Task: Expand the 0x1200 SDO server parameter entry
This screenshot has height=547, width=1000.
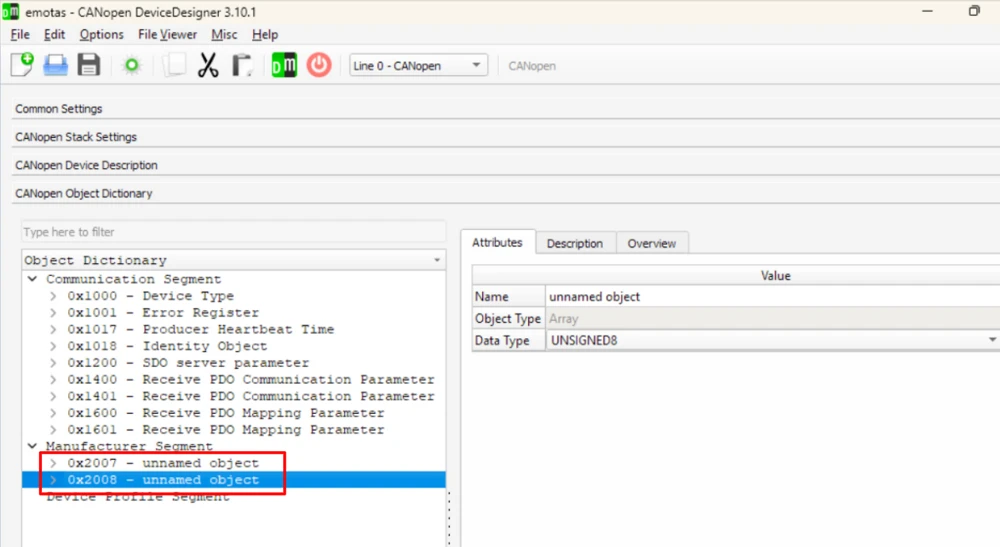Action: (x=54, y=362)
